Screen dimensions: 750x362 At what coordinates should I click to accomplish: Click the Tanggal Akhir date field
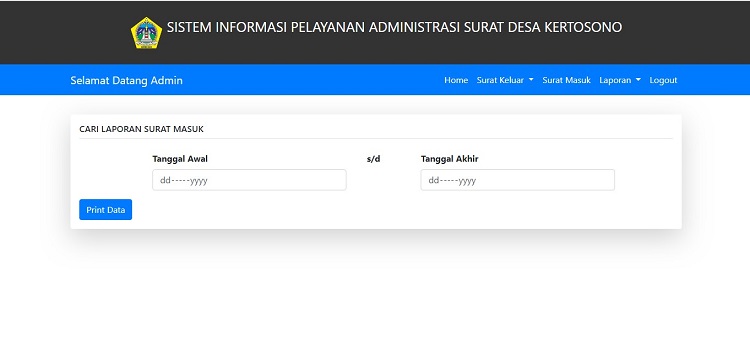pos(518,180)
